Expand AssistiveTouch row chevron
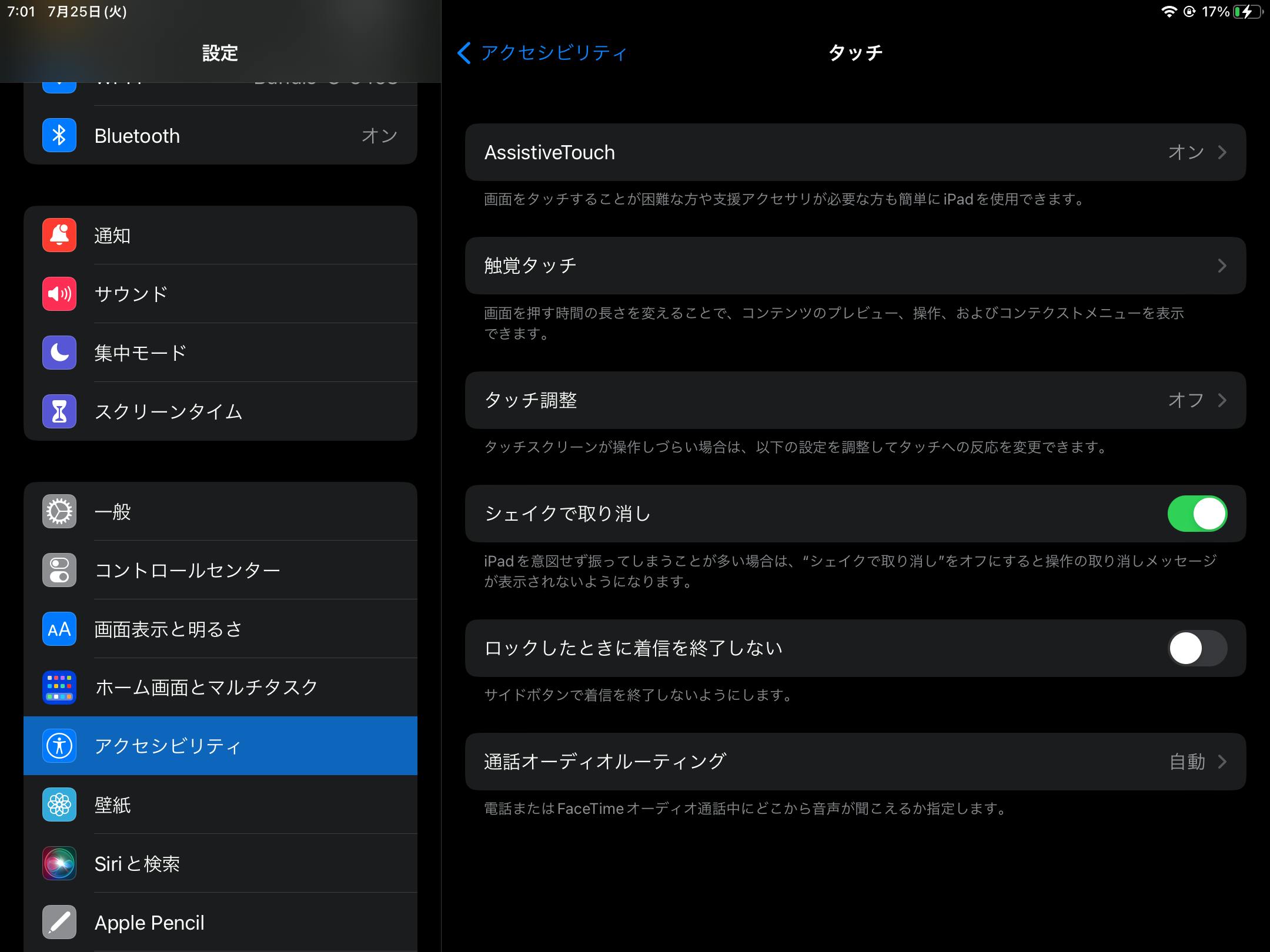This screenshot has width=1270, height=952. tap(1222, 153)
